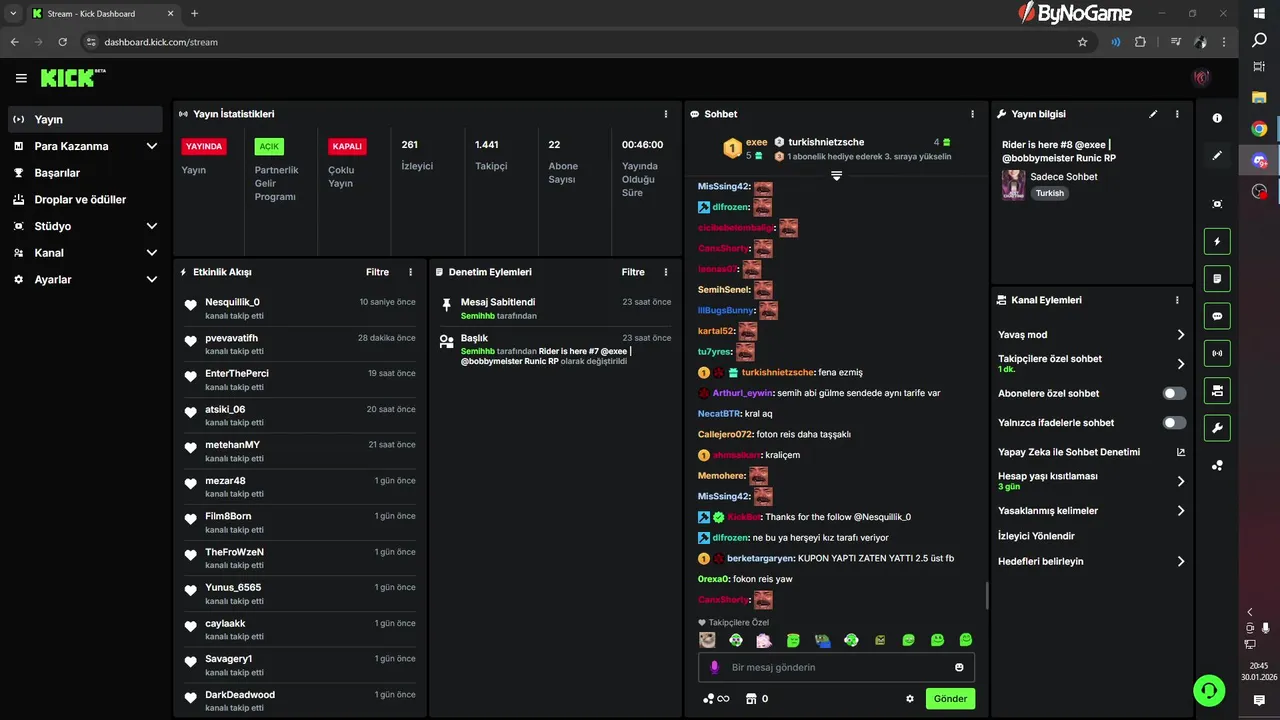The image size is (1280, 720).
Task: Click the points icon with infinity symbol
Action: point(716,699)
